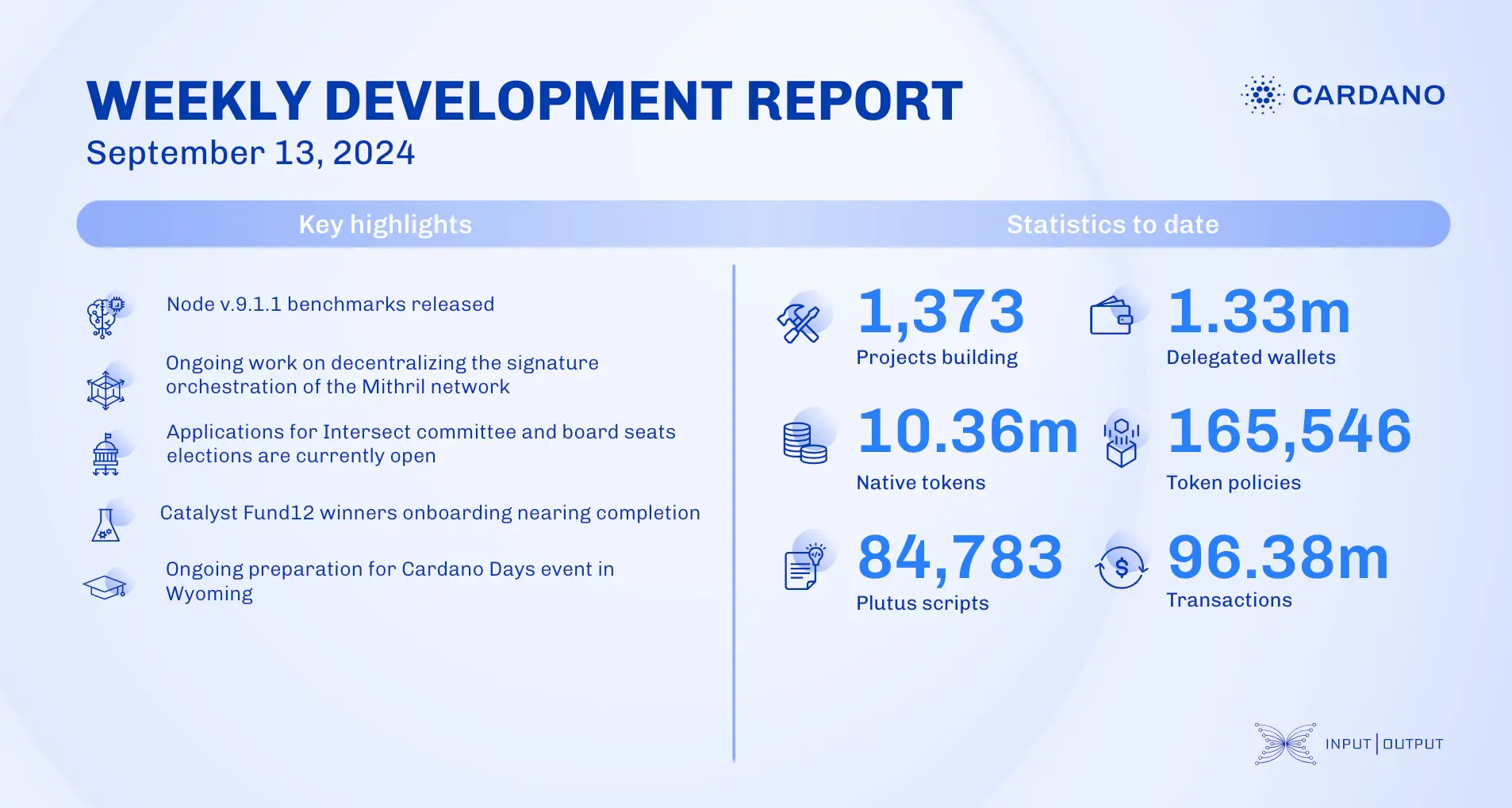1512x808 pixels.
Task: Click the Node v.9.1.1 benchmarks released highlight
Action: click(x=330, y=304)
